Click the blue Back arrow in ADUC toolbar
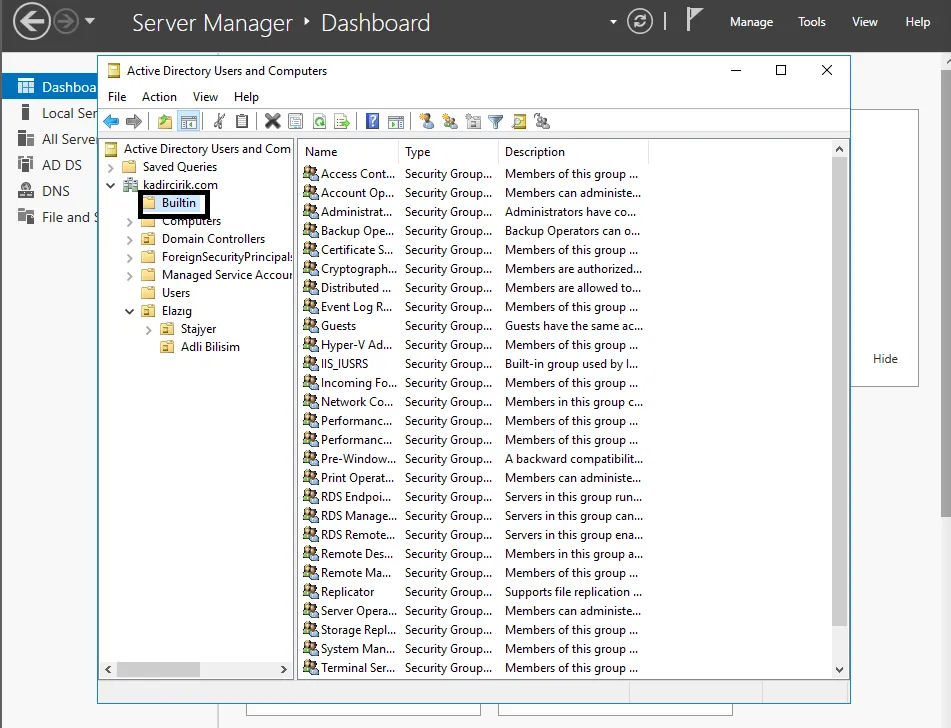 [x=111, y=121]
